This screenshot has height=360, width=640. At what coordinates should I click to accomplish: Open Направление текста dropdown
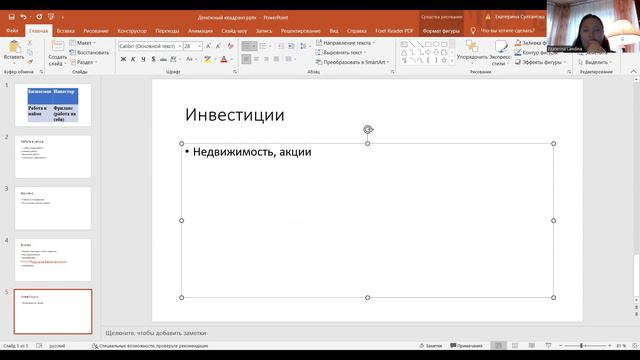[345, 43]
